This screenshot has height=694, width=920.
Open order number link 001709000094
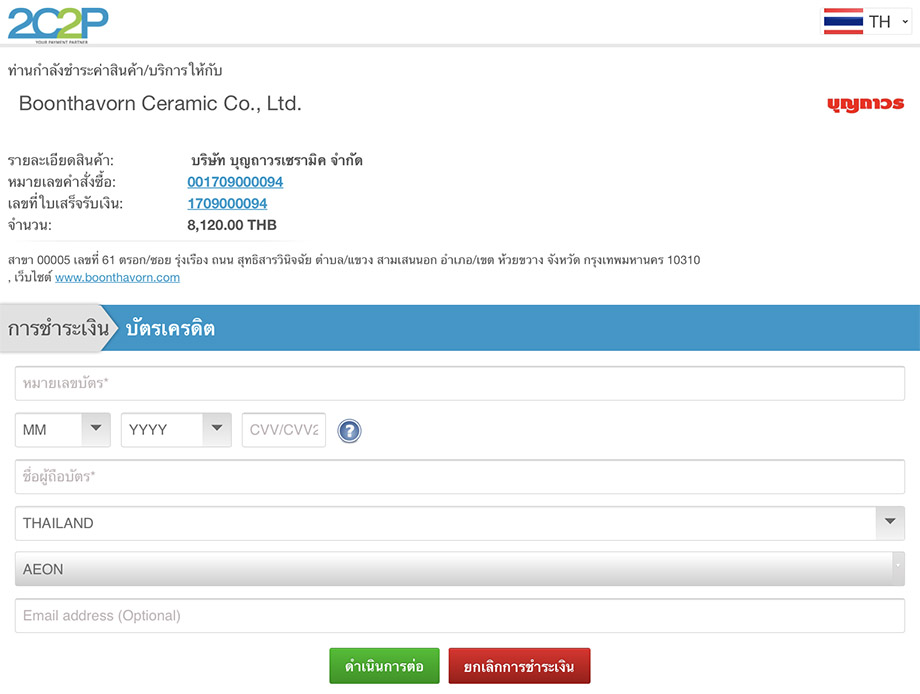[x=235, y=182]
